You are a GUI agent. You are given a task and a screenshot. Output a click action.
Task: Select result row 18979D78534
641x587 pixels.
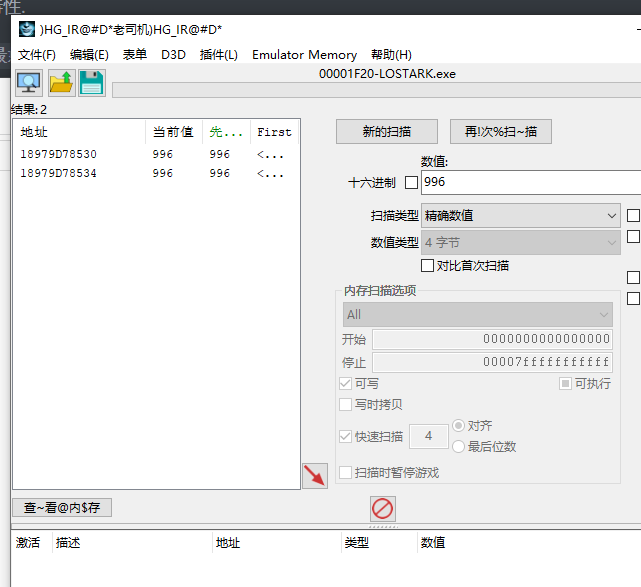[156, 173]
